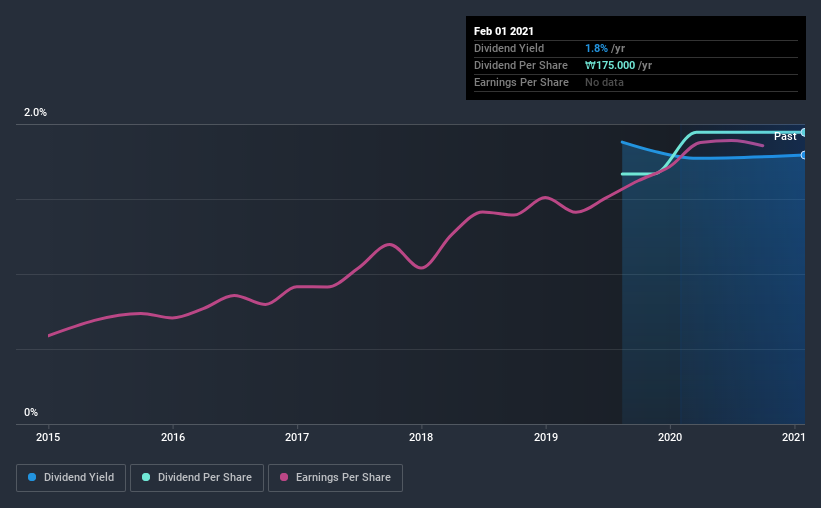Click the 2017 x-axis label
The width and height of the screenshot is (821, 508).
297,437
